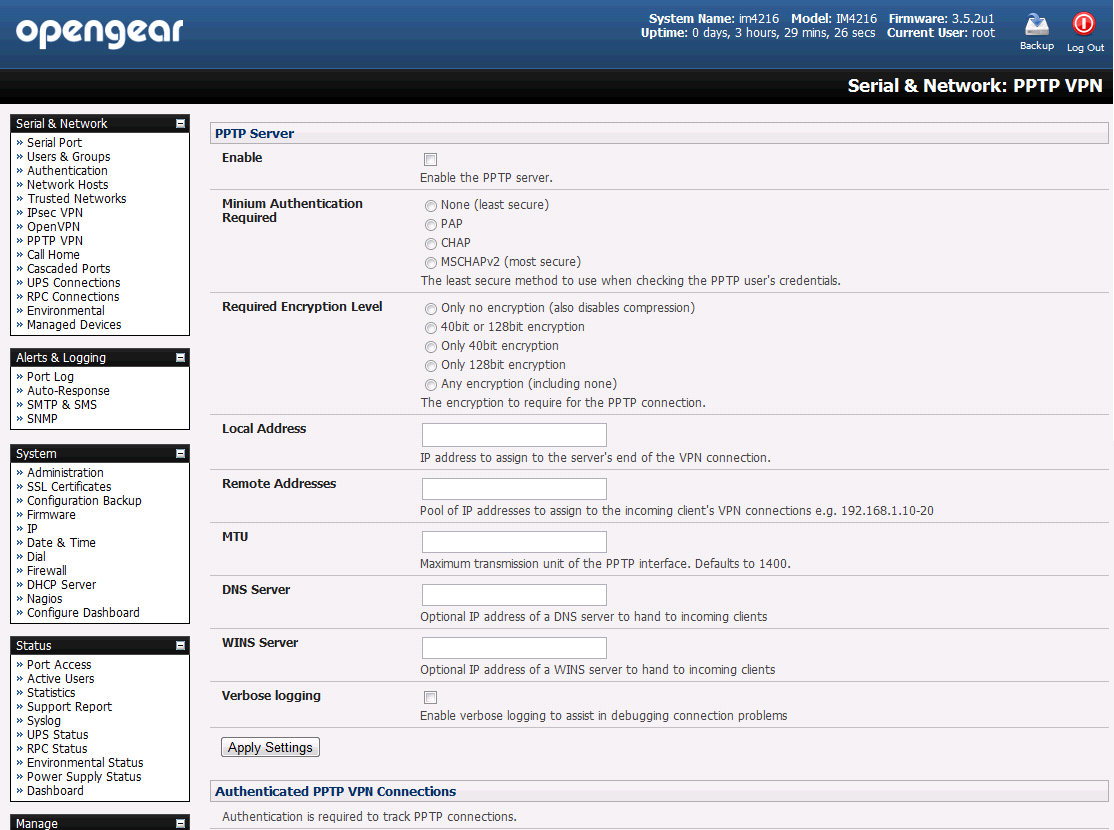The image size is (1114, 830).
Task: Go to Firewall under System
Action: [47, 571]
